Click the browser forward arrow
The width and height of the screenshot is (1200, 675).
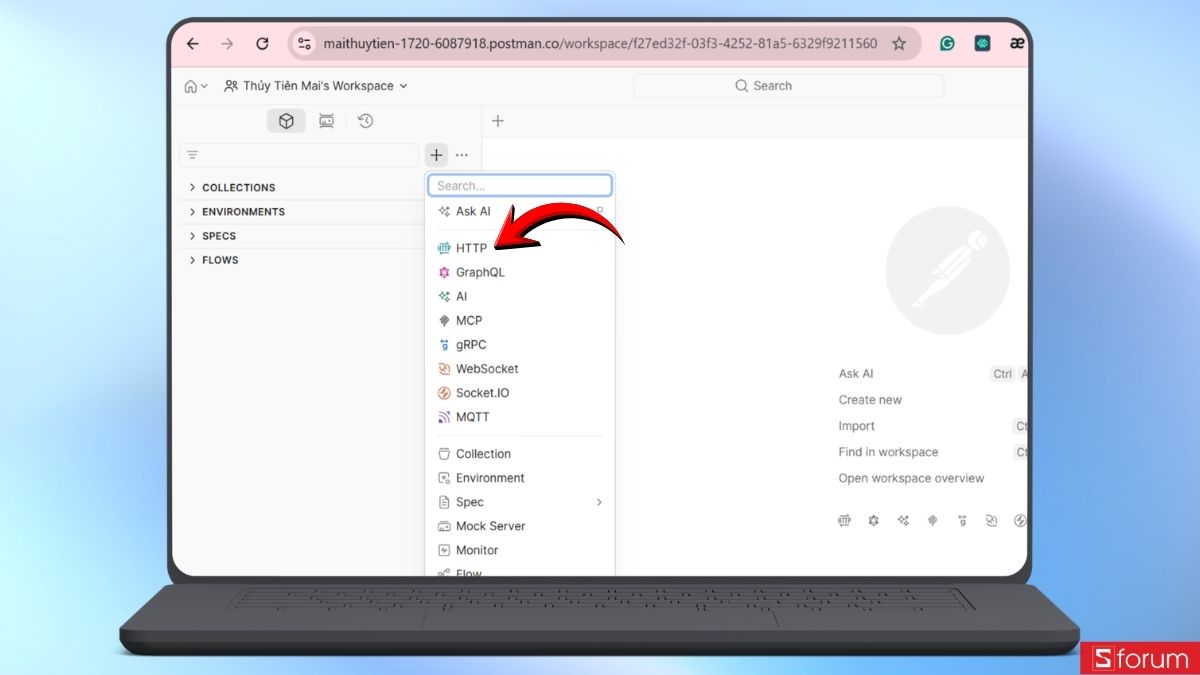point(227,44)
